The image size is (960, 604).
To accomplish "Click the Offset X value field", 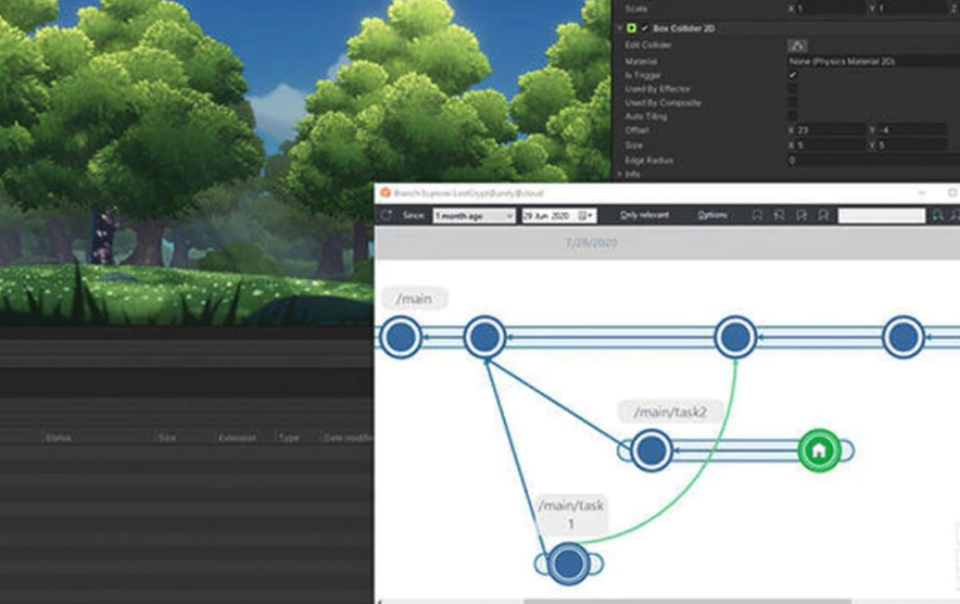I will tap(830, 130).
